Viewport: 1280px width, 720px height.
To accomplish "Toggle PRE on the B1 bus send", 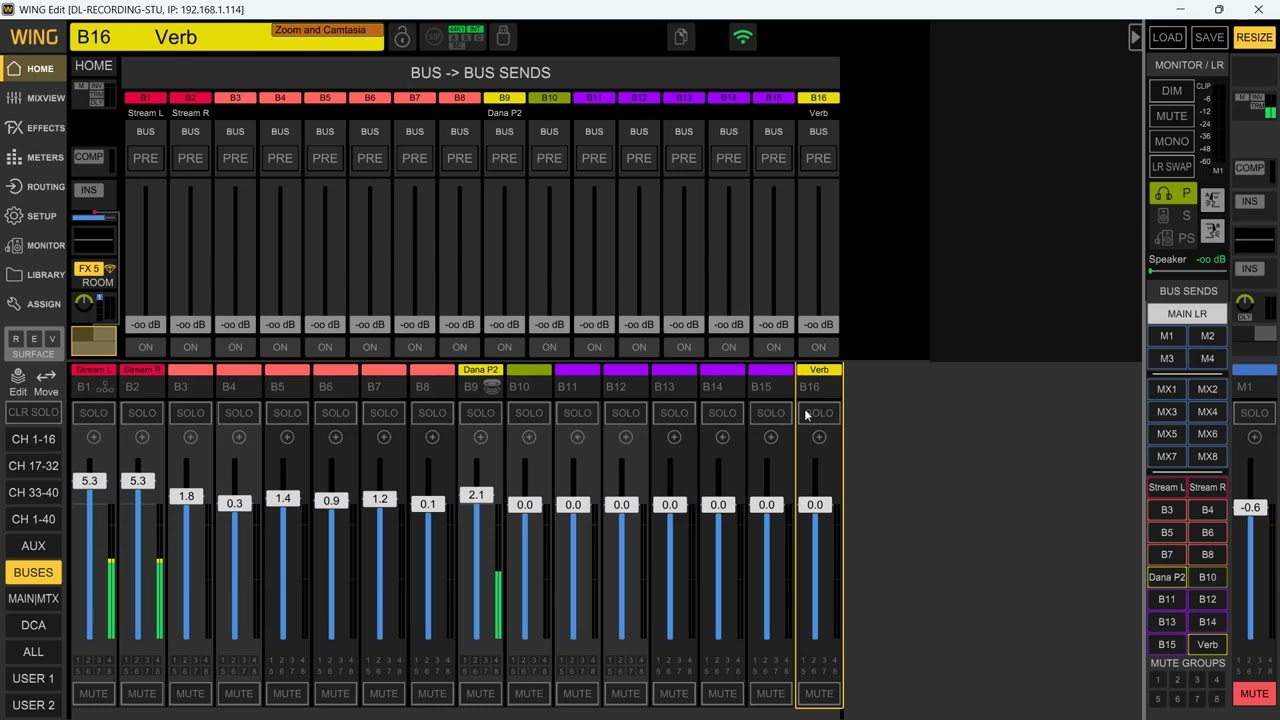I will pos(145,158).
